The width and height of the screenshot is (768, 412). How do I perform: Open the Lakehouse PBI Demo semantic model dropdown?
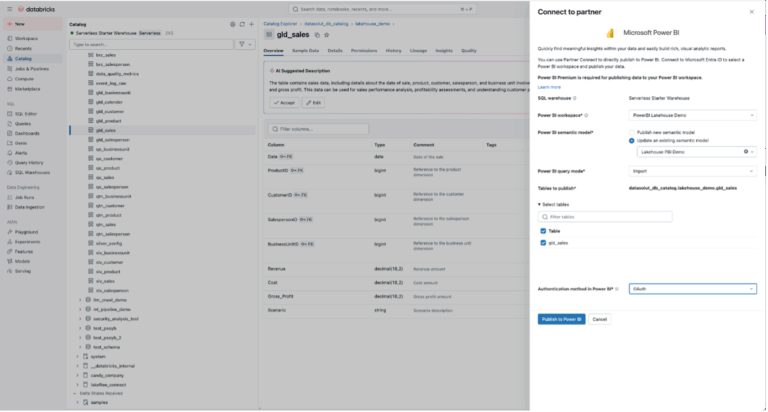coord(696,152)
